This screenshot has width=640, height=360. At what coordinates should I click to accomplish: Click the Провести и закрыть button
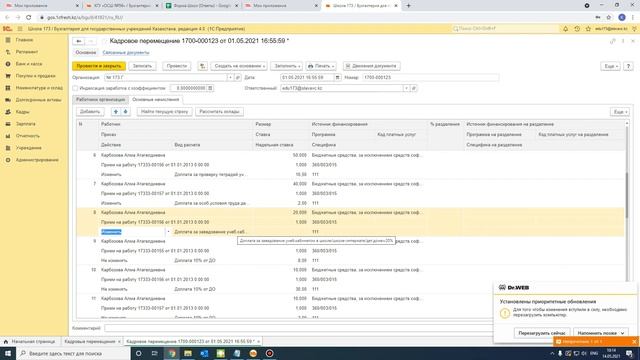pyautogui.click(x=99, y=66)
